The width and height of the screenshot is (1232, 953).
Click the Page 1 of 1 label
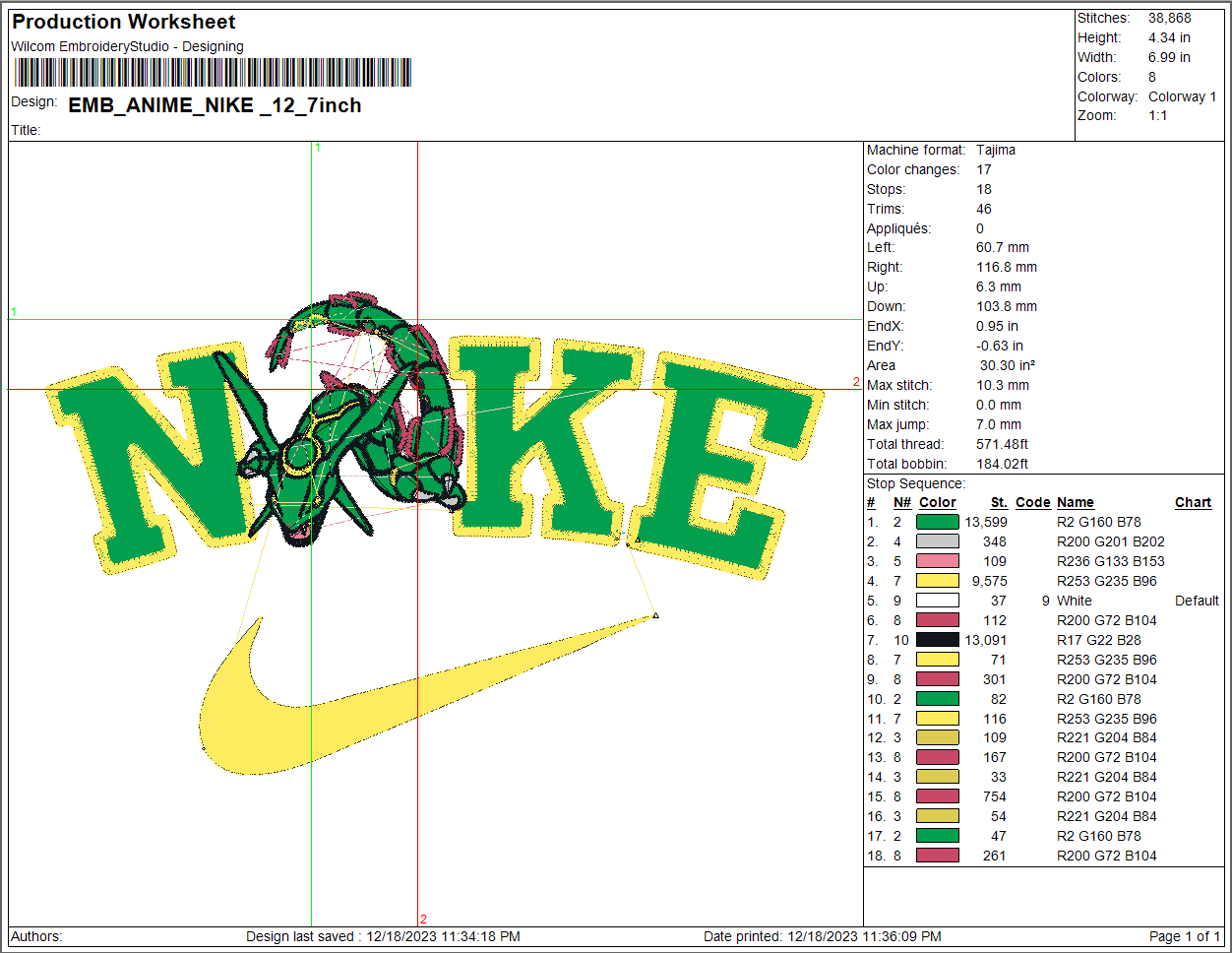[x=1185, y=936]
